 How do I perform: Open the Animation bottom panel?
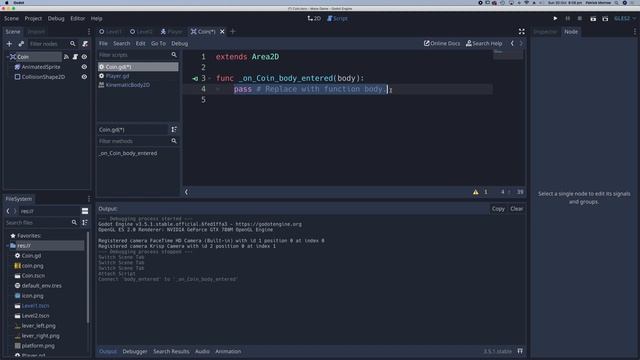228,351
